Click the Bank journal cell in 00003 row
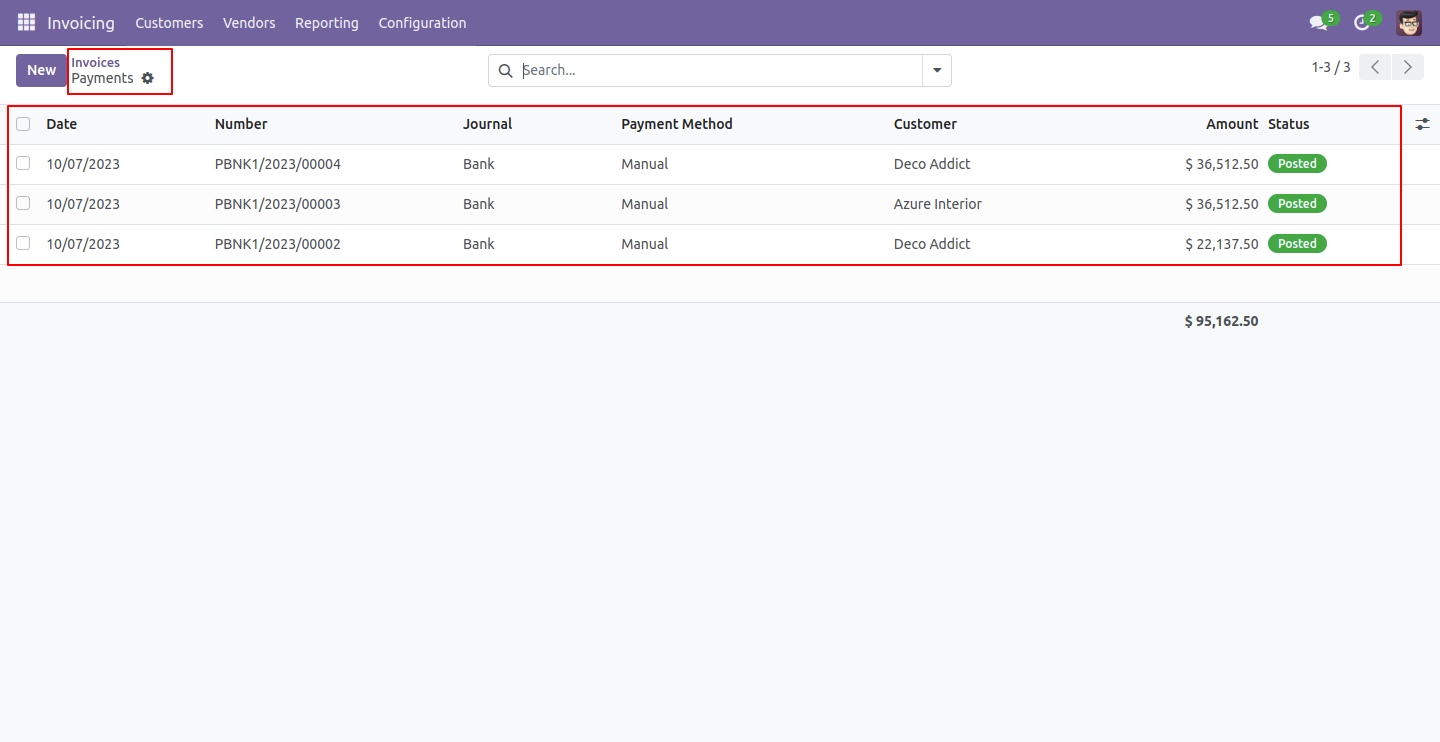The width and height of the screenshot is (1440, 742). pos(479,204)
